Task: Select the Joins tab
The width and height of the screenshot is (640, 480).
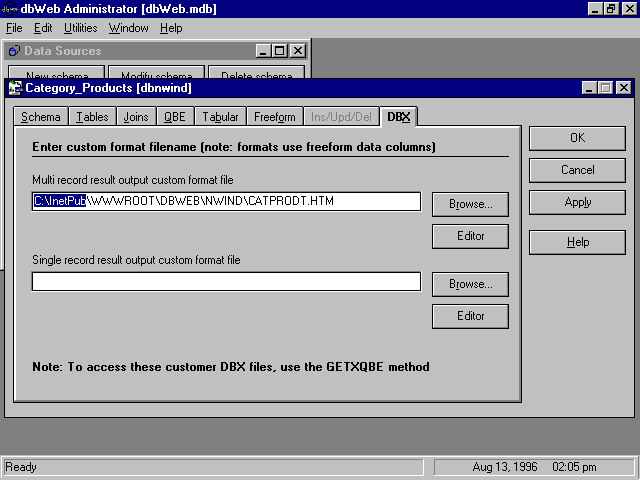Action: (135, 117)
